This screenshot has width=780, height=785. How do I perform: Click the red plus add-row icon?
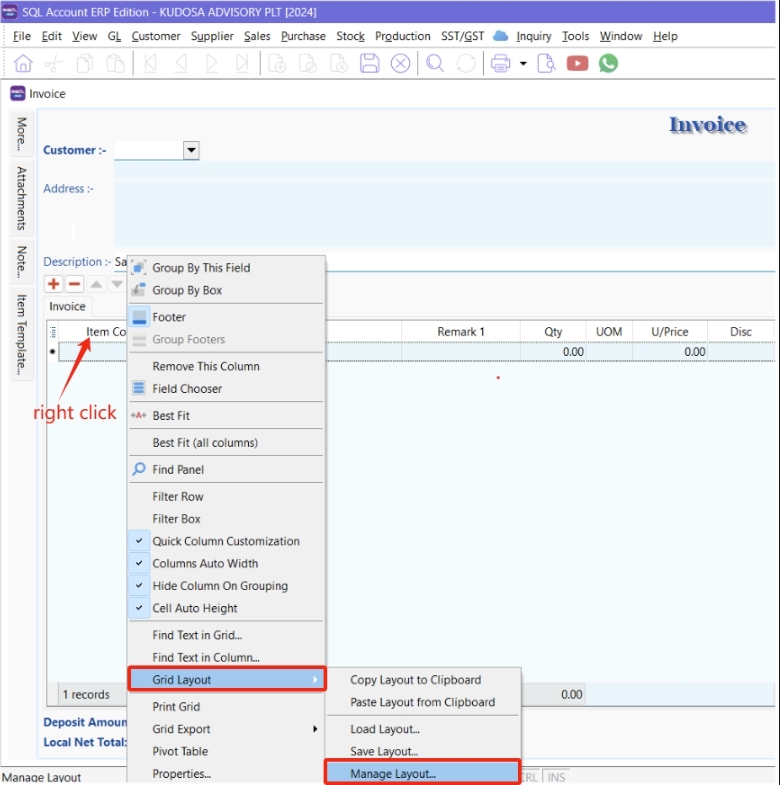click(x=54, y=285)
